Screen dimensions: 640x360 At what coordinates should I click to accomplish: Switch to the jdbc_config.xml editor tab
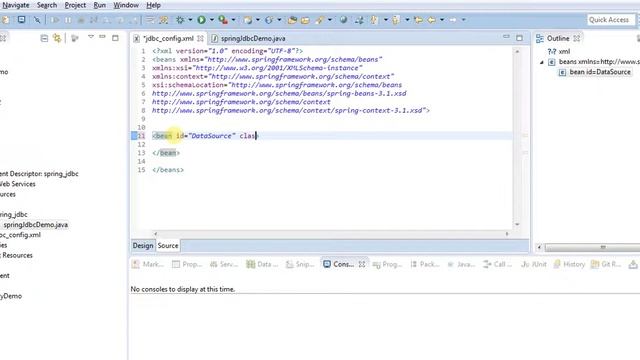pos(169,38)
